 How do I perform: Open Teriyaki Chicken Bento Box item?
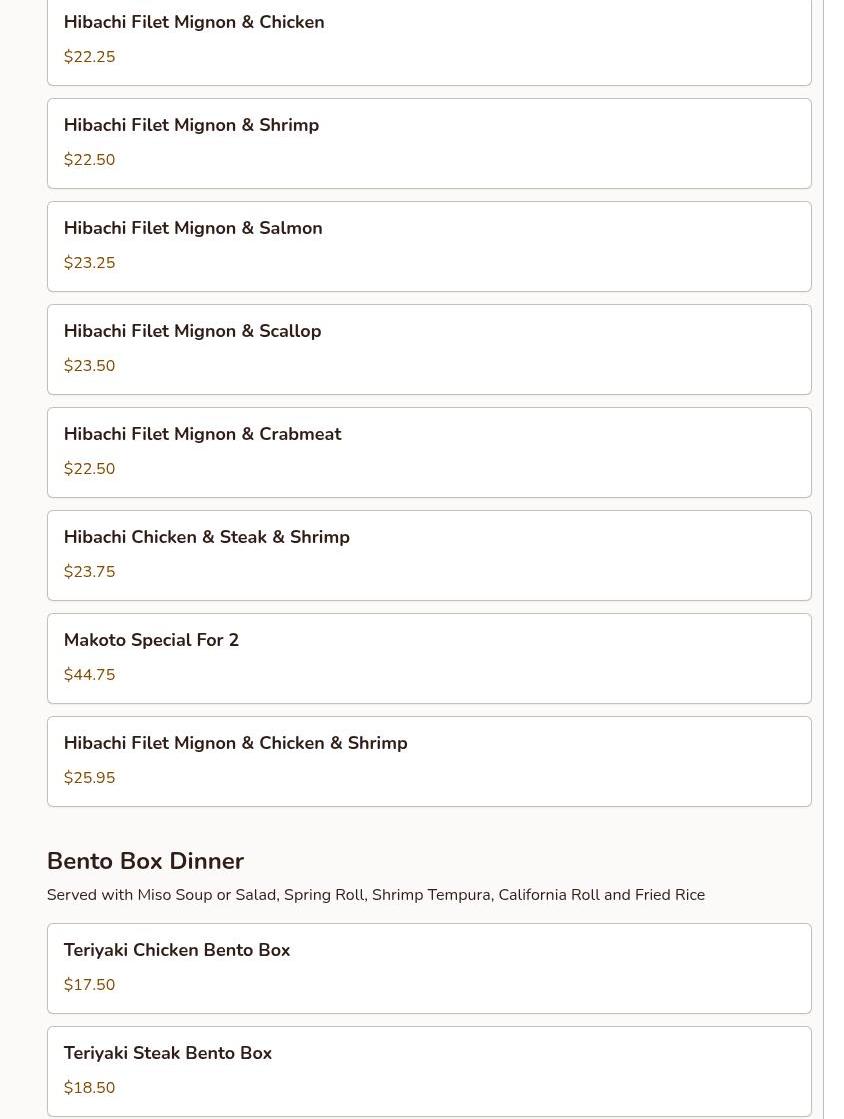[x=429, y=968]
